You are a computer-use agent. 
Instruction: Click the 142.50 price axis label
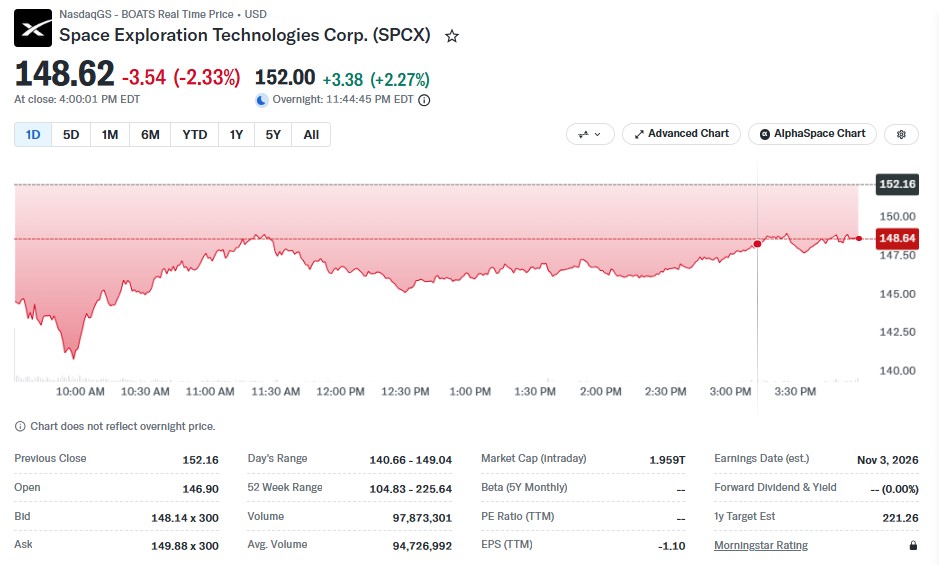tap(897, 332)
